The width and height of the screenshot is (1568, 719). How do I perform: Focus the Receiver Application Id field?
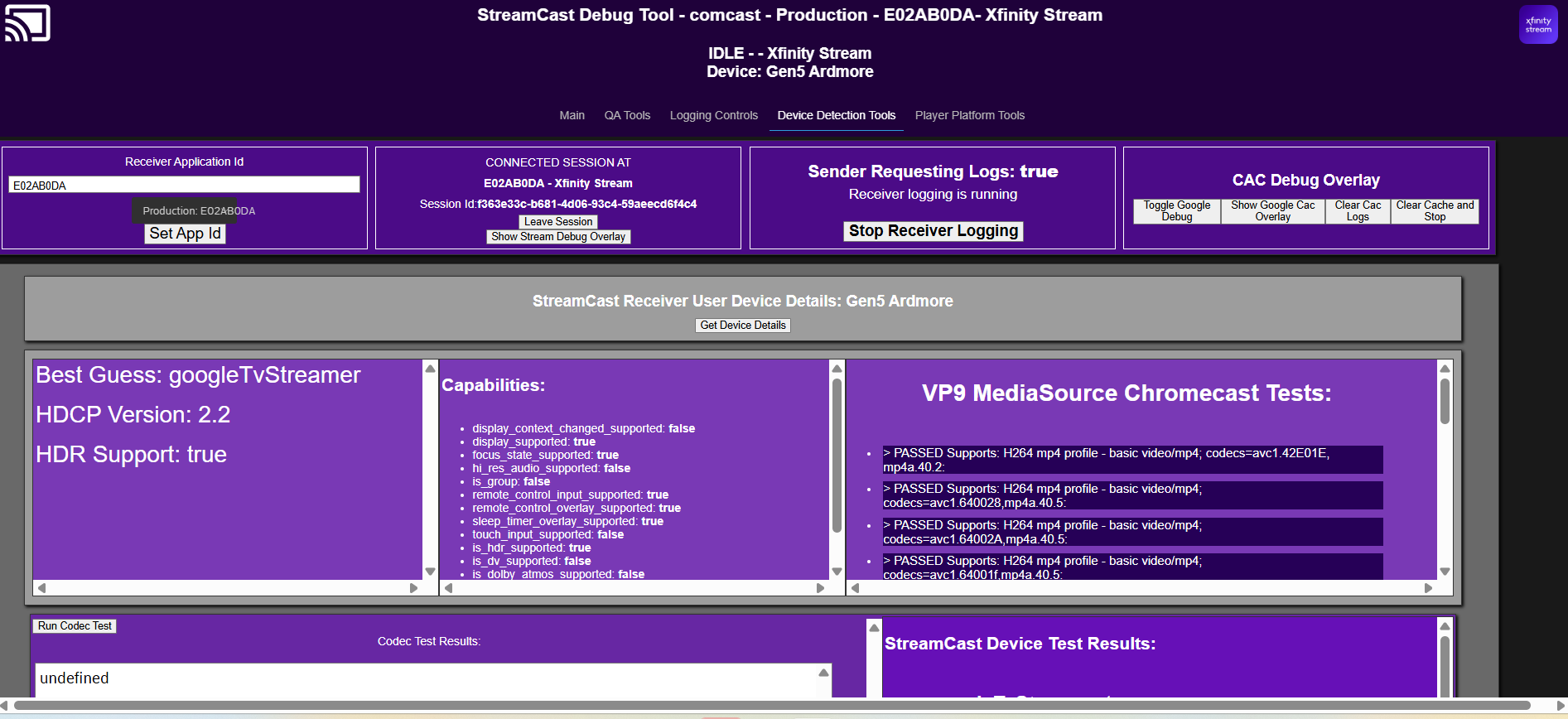(184, 185)
